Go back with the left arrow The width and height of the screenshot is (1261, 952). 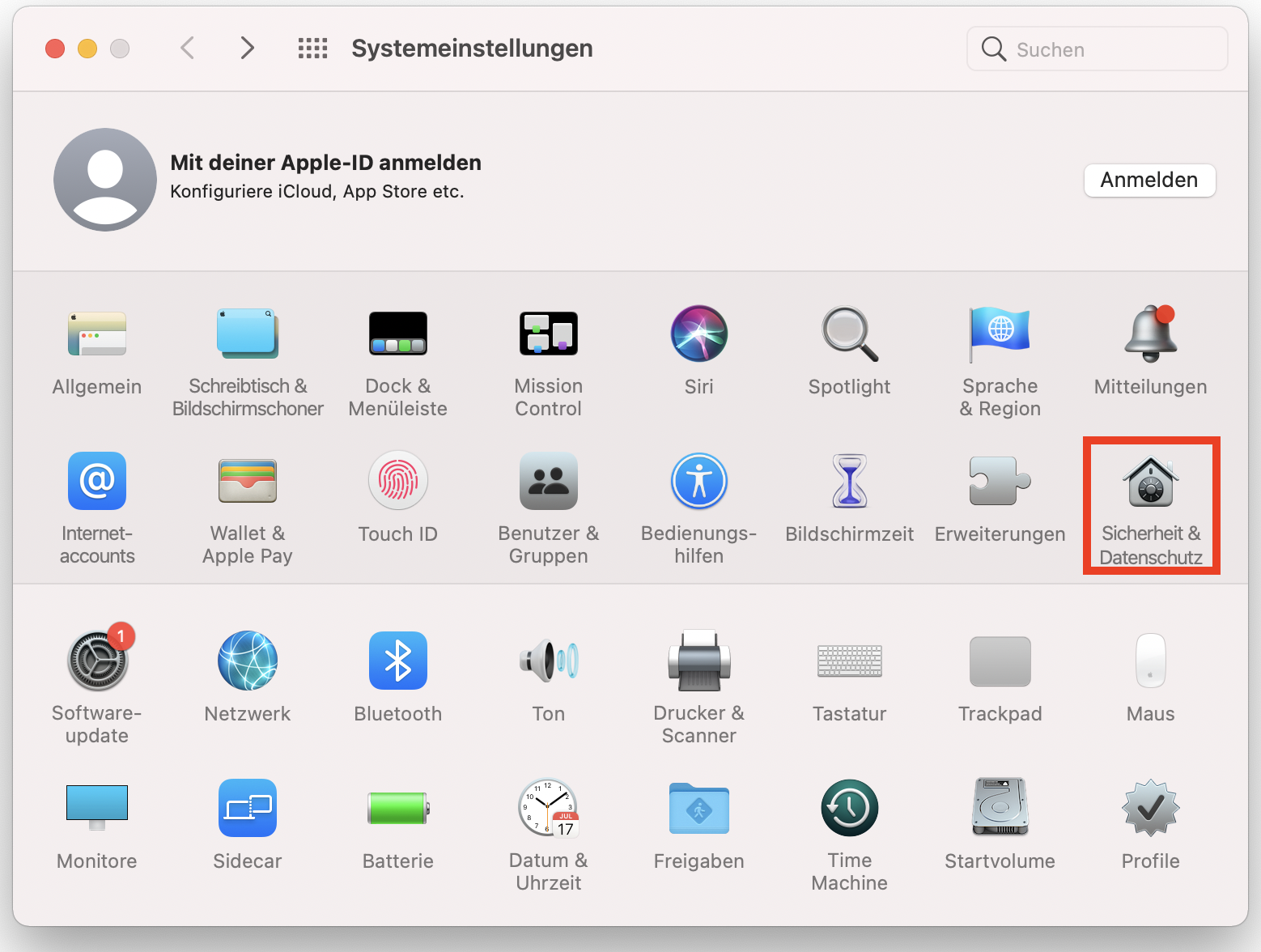pos(187,49)
